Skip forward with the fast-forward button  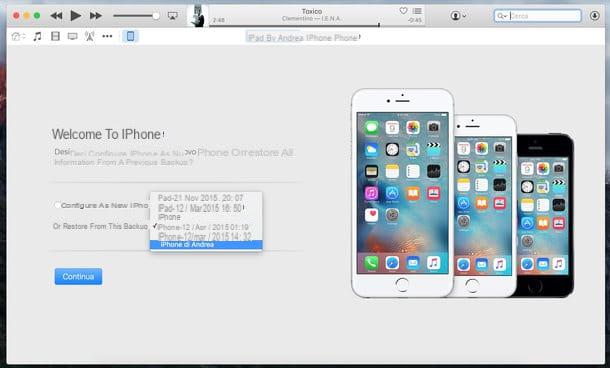click(x=96, y=16)
